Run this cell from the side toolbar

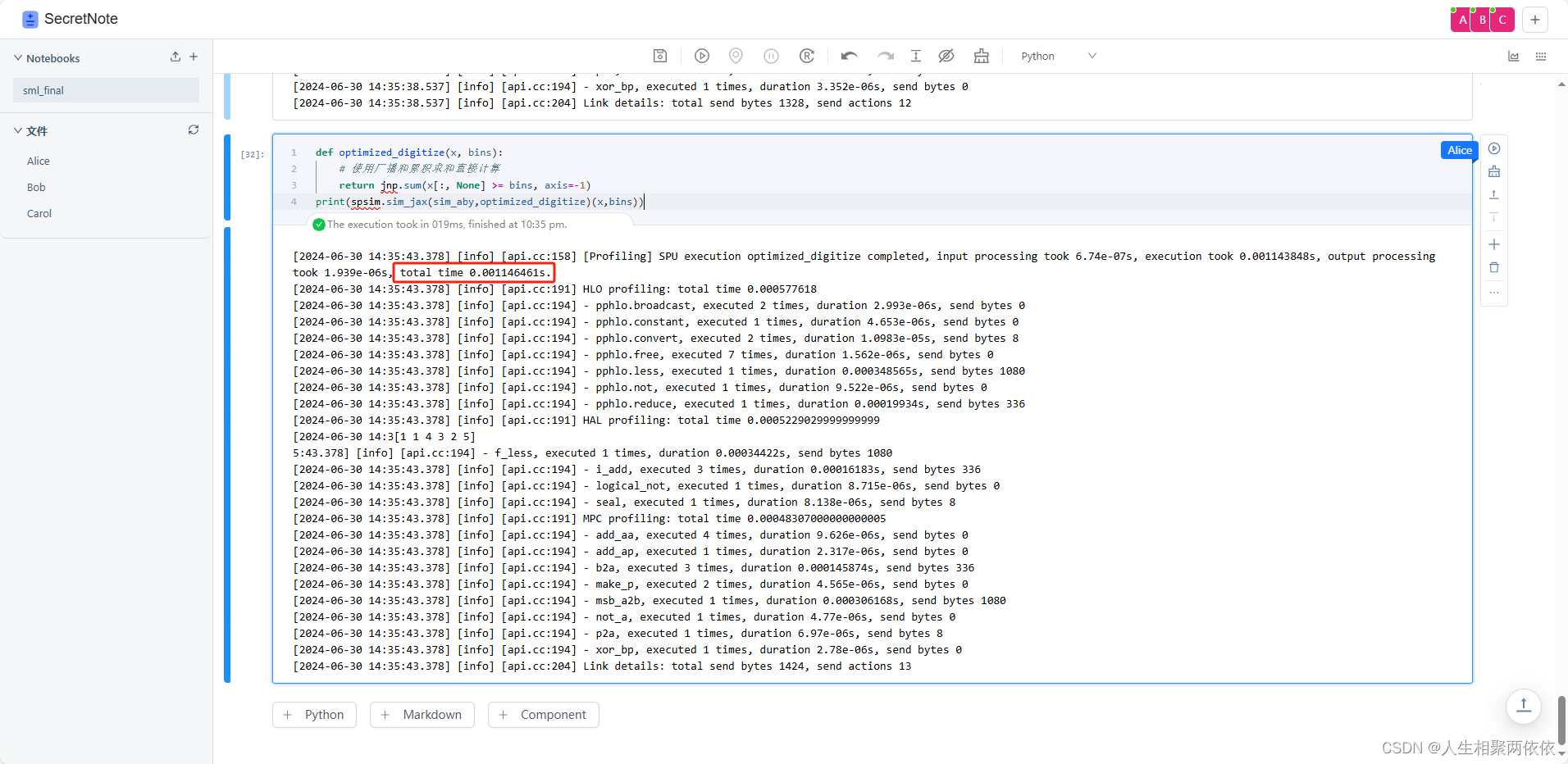click(x=1494, y=148)
